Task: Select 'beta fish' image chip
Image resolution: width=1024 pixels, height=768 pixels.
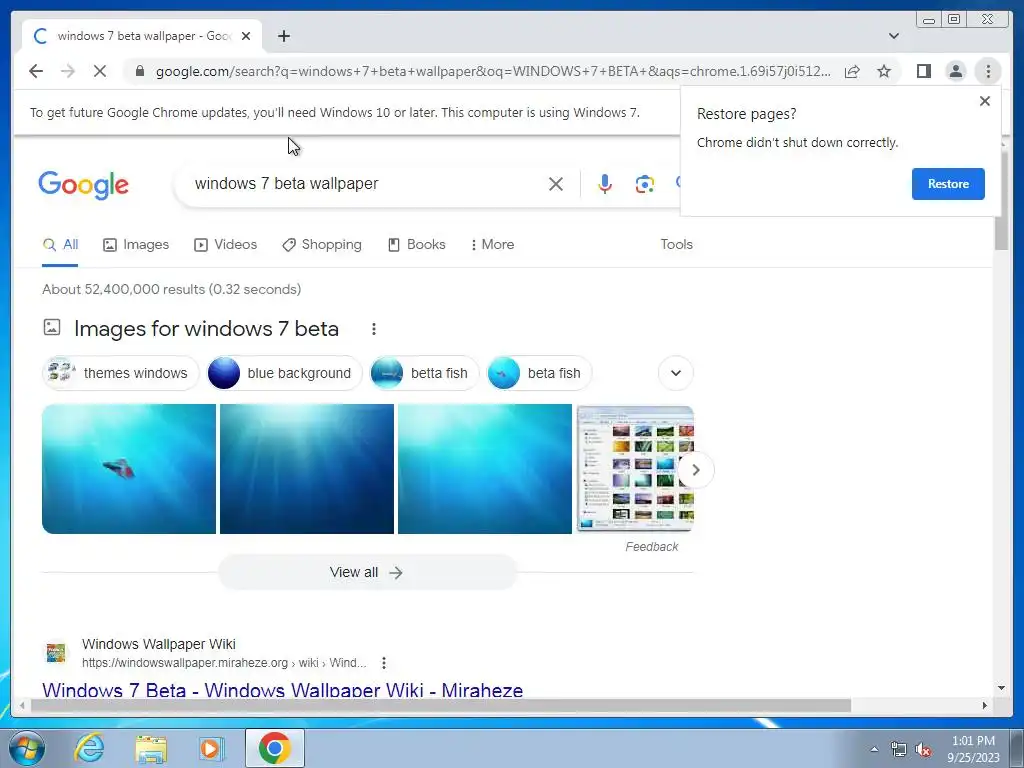Action: pos(539,373)
